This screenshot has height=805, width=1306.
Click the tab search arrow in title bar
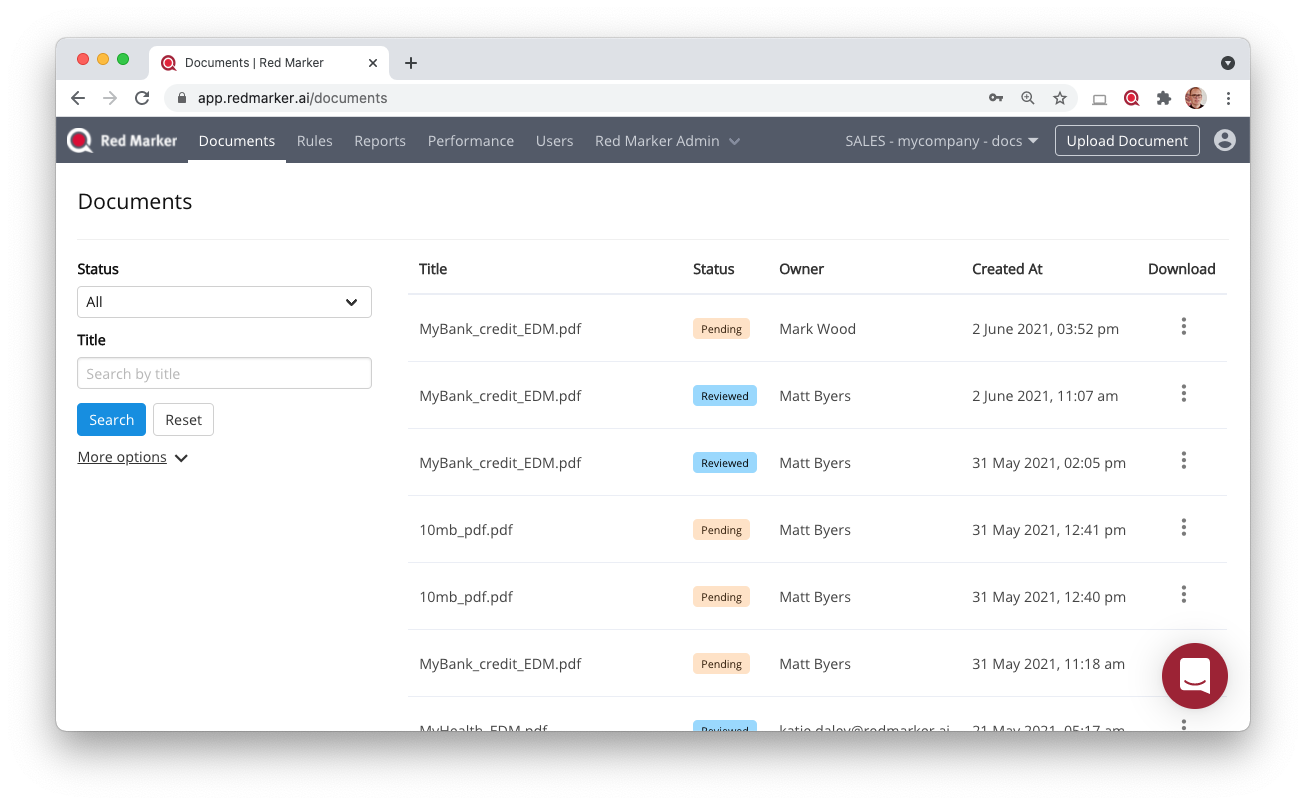[1228, 63]
